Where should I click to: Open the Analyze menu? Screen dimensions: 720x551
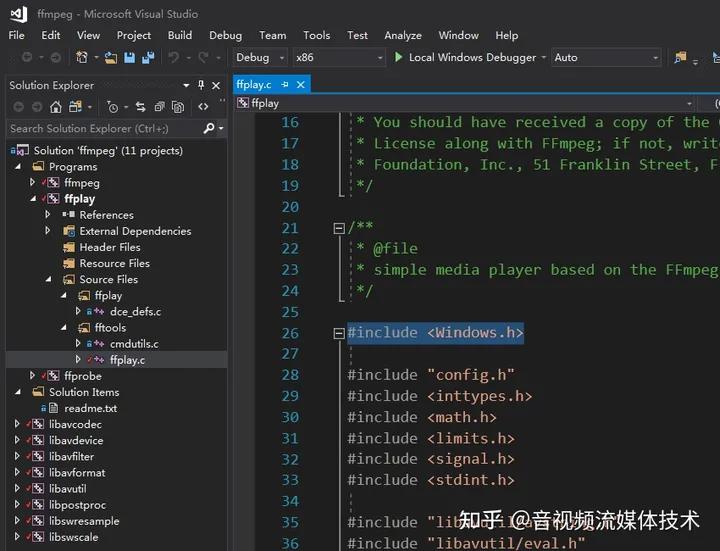point(403,35)
